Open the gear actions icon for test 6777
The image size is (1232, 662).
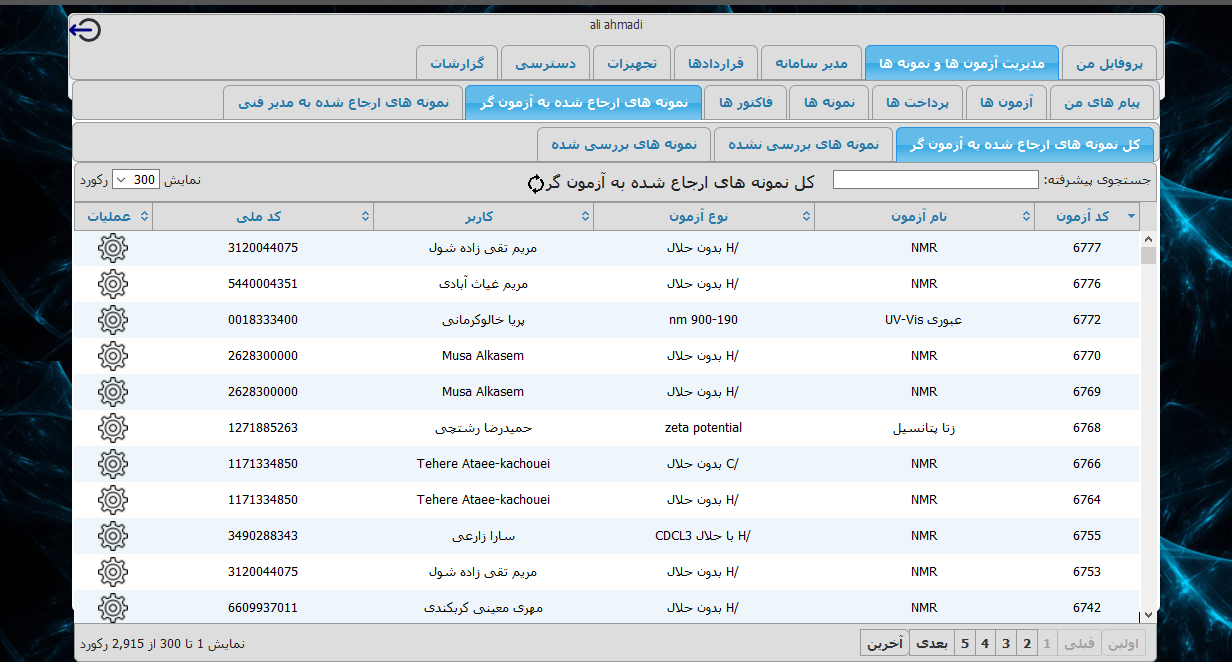(x=113, y=248)
